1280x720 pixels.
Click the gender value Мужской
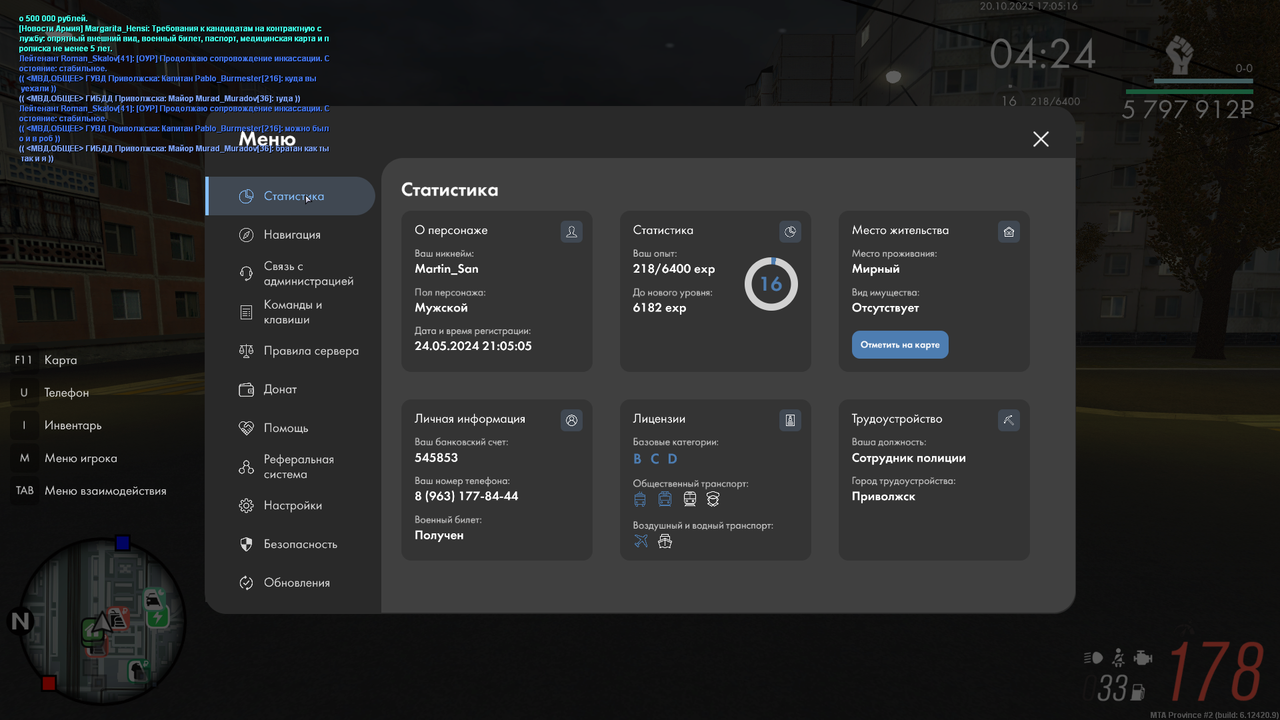441,308
